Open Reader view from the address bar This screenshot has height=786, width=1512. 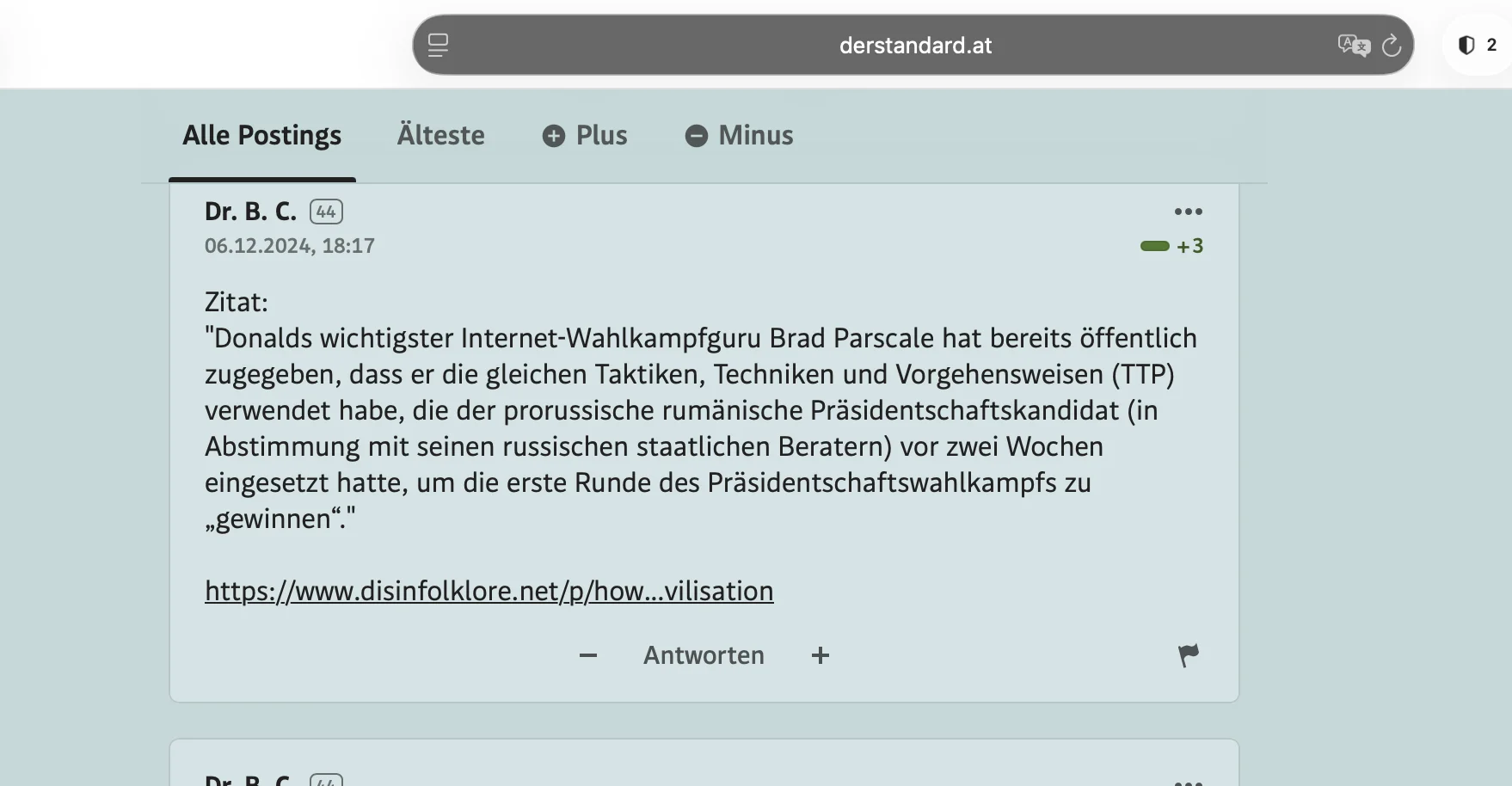pyautogui.click(x=439, y=45)
